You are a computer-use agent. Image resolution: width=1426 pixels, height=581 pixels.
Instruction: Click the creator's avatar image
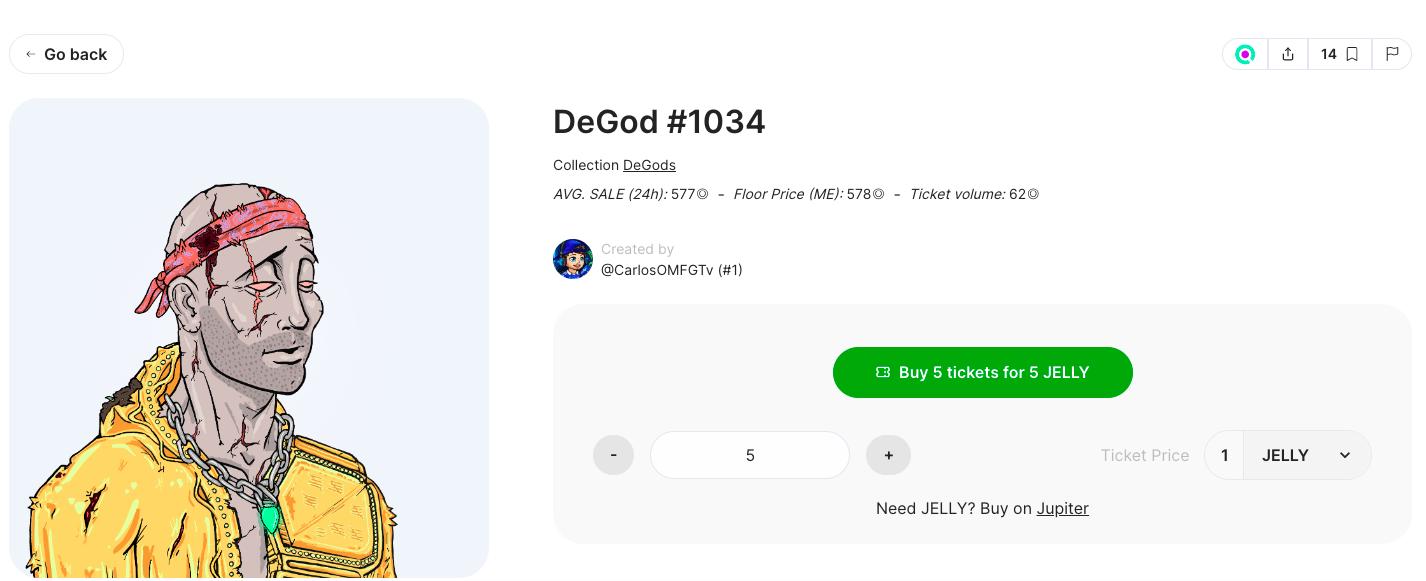point(573,259)
